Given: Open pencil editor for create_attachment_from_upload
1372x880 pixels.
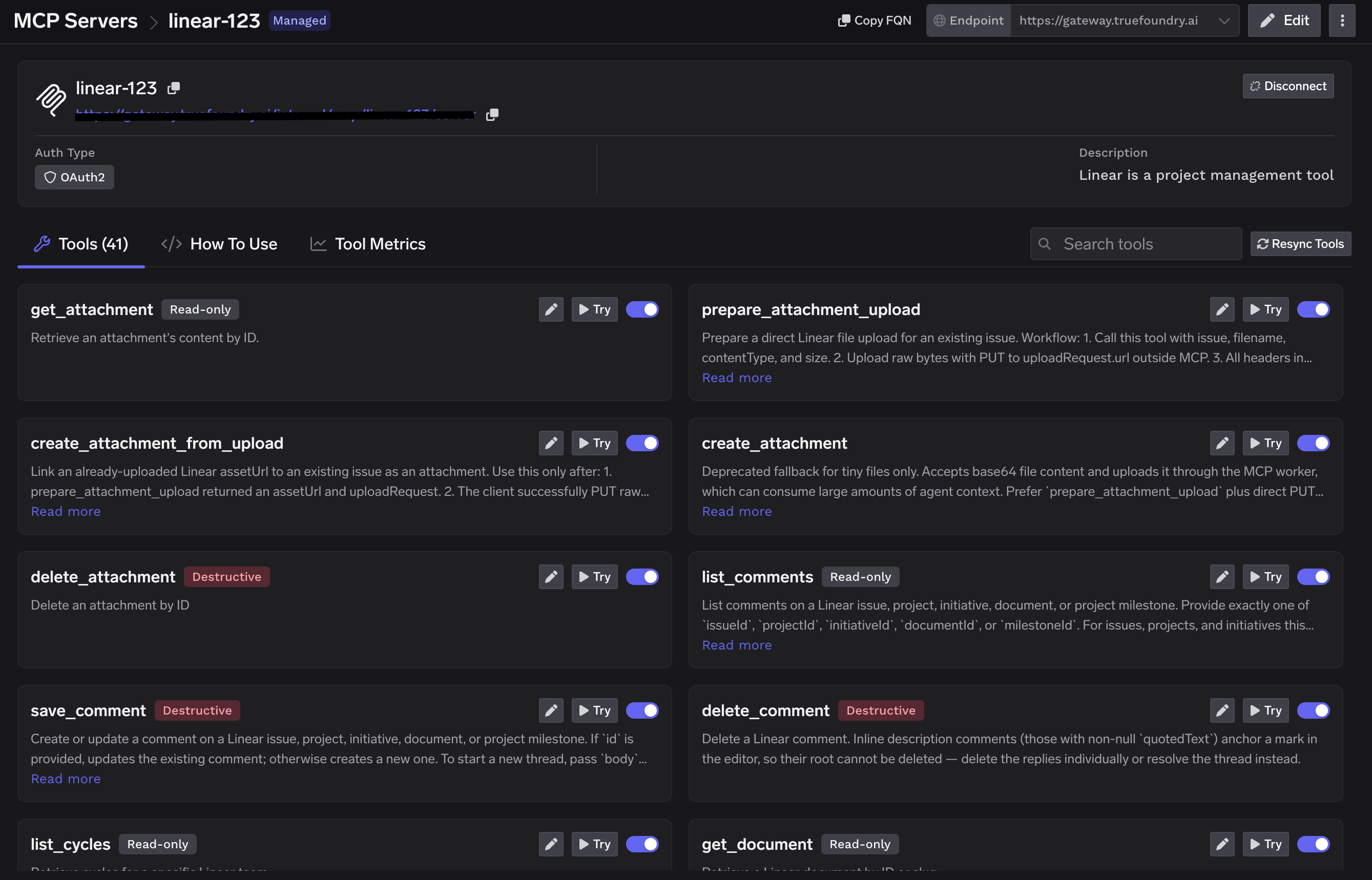Looking at the screenshot, I should point(551,443).
